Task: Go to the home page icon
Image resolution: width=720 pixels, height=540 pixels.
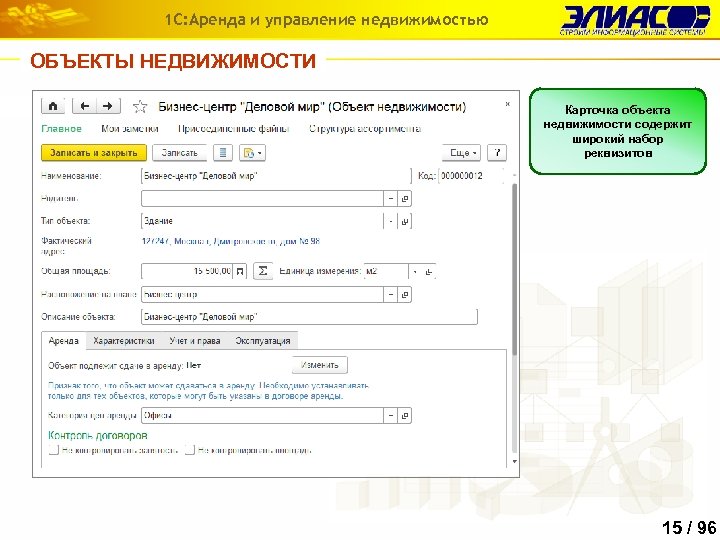Action: (x=53, y=106)
